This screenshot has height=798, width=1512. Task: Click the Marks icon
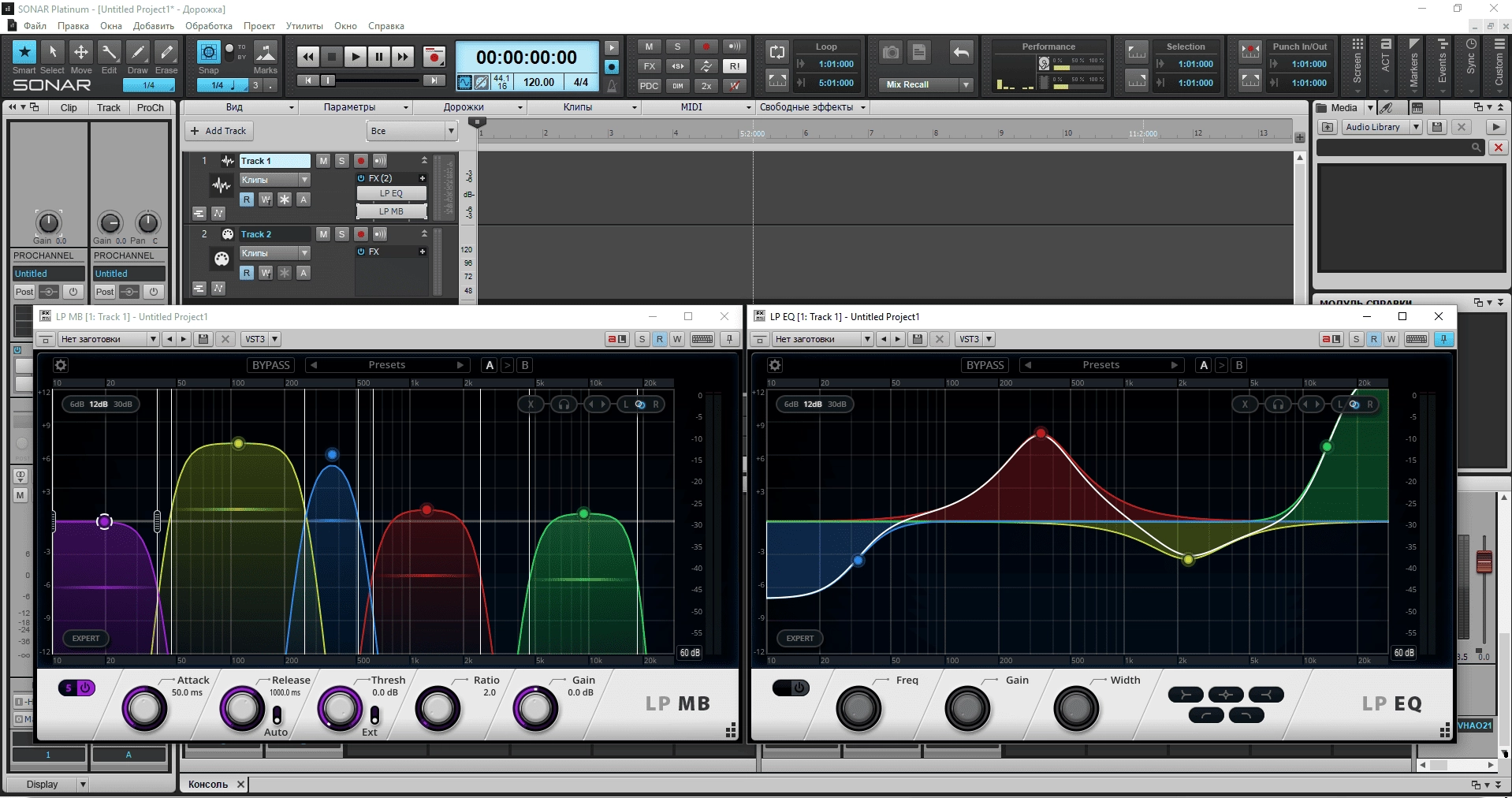click(266, 52)
